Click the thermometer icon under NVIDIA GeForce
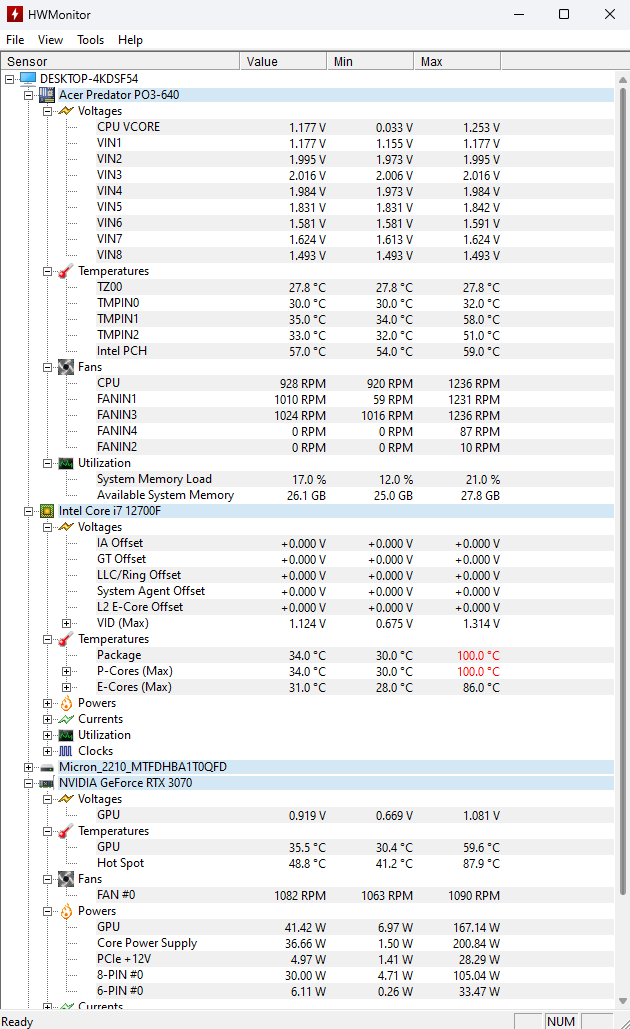630x1029 pixels. tap(66, 831)
